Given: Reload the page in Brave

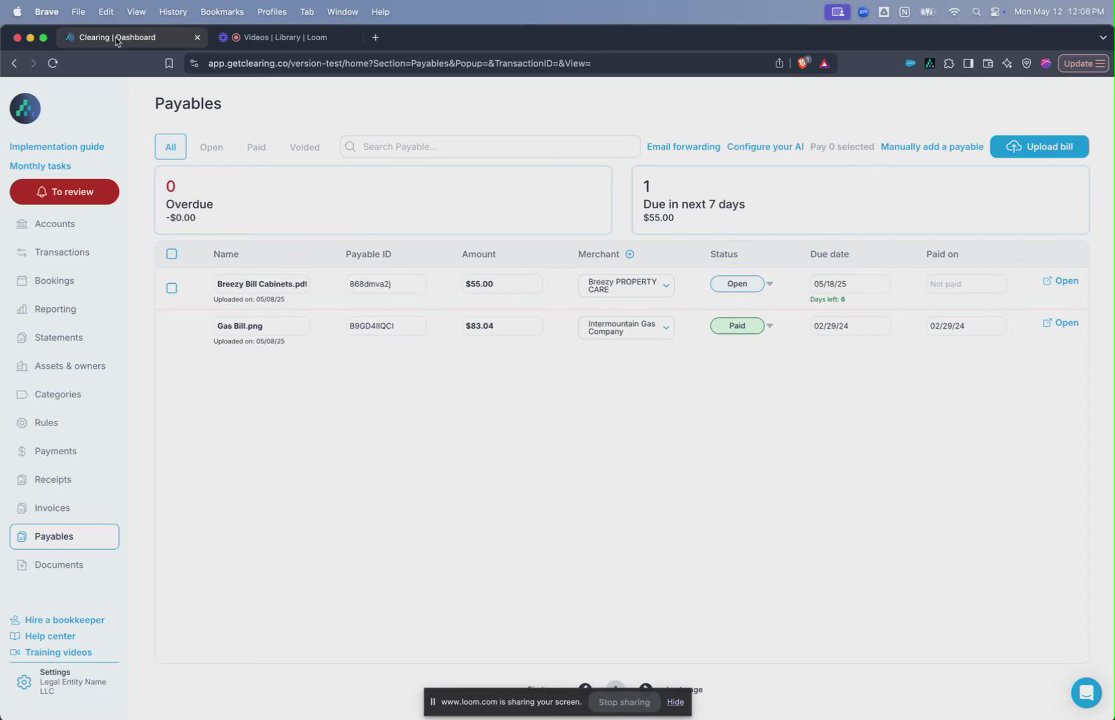Looking at the screenshot, I should coord(53,63).
